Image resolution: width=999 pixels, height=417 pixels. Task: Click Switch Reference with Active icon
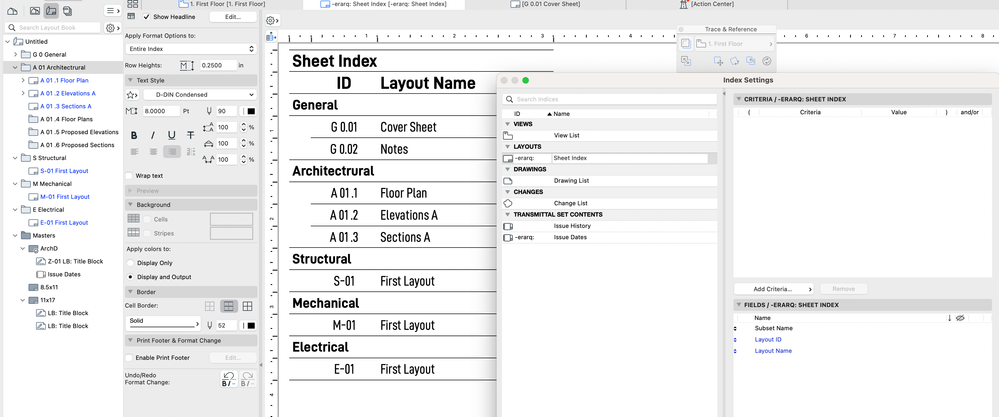point(686,61)
